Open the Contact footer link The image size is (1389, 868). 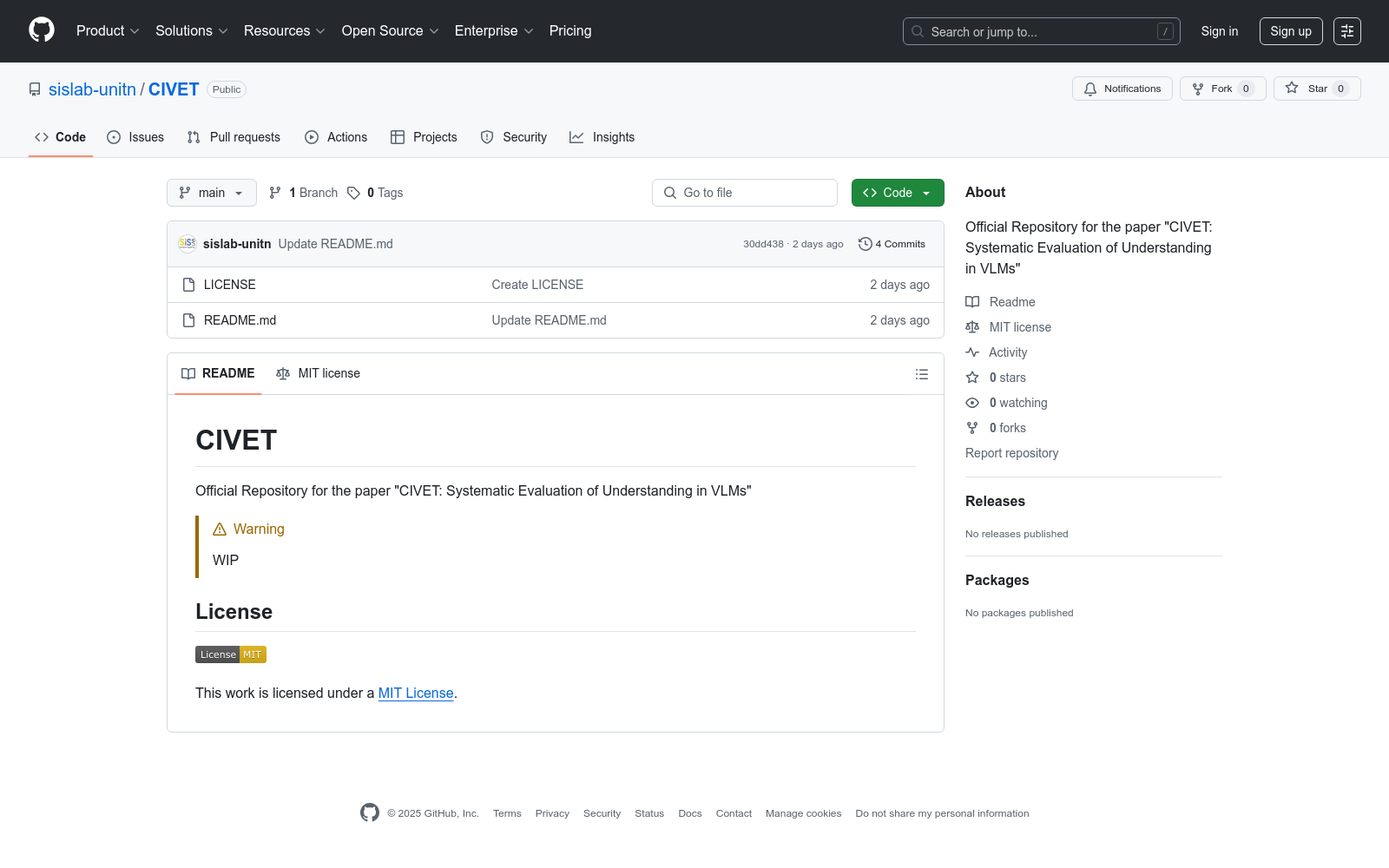(x=734, y=814)
